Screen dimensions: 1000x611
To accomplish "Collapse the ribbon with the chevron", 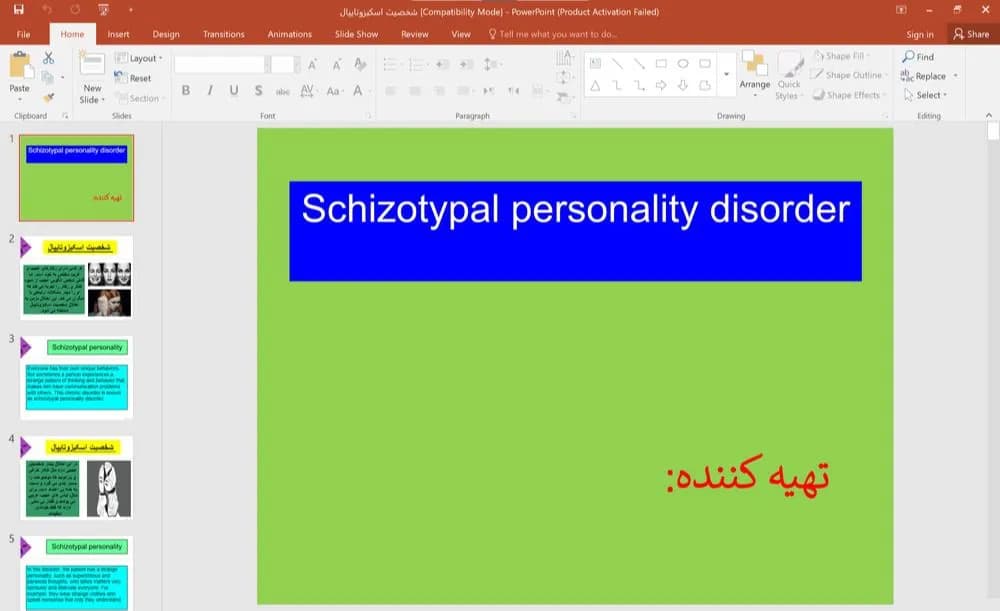I will point(989,115).
